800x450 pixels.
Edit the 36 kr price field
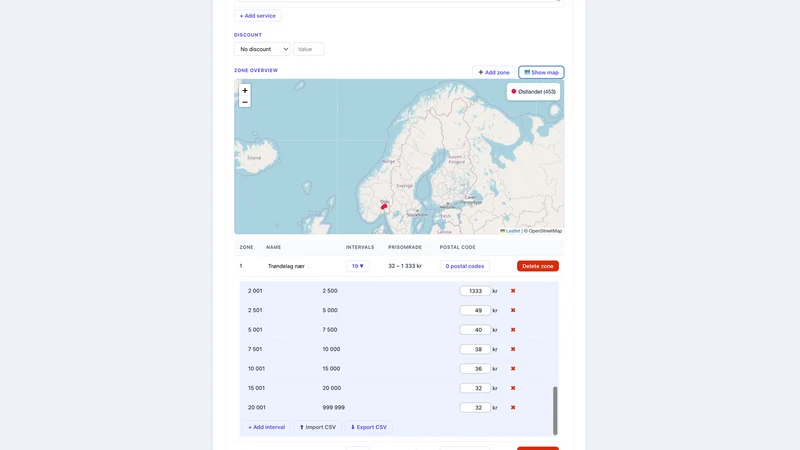click(x=475, y=368)
